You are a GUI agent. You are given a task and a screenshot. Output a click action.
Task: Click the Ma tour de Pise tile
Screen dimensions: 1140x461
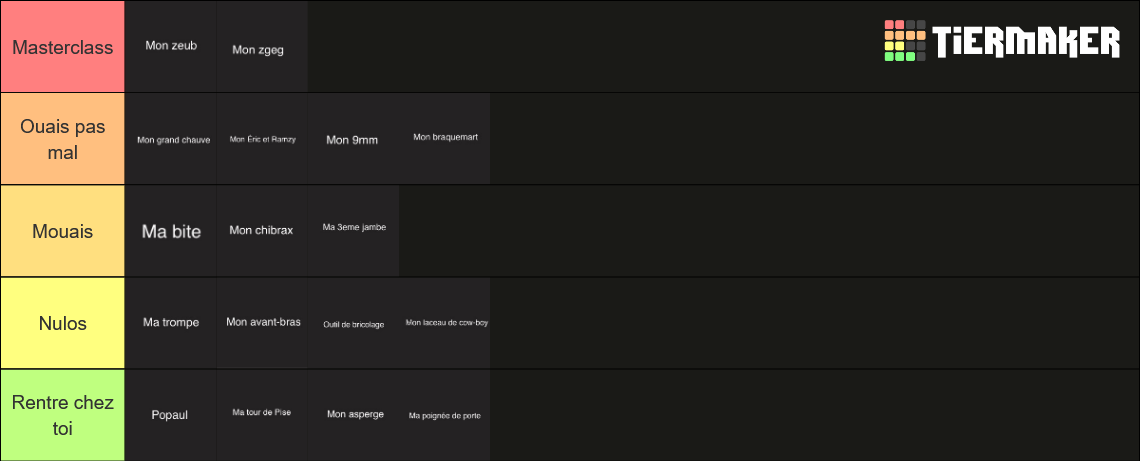262,415
